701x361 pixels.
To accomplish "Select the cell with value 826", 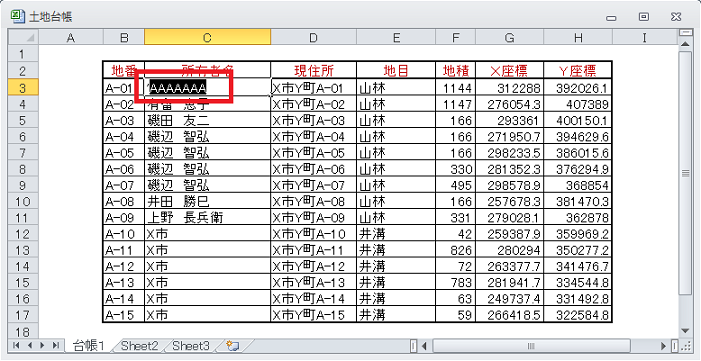I will point(456,250).
